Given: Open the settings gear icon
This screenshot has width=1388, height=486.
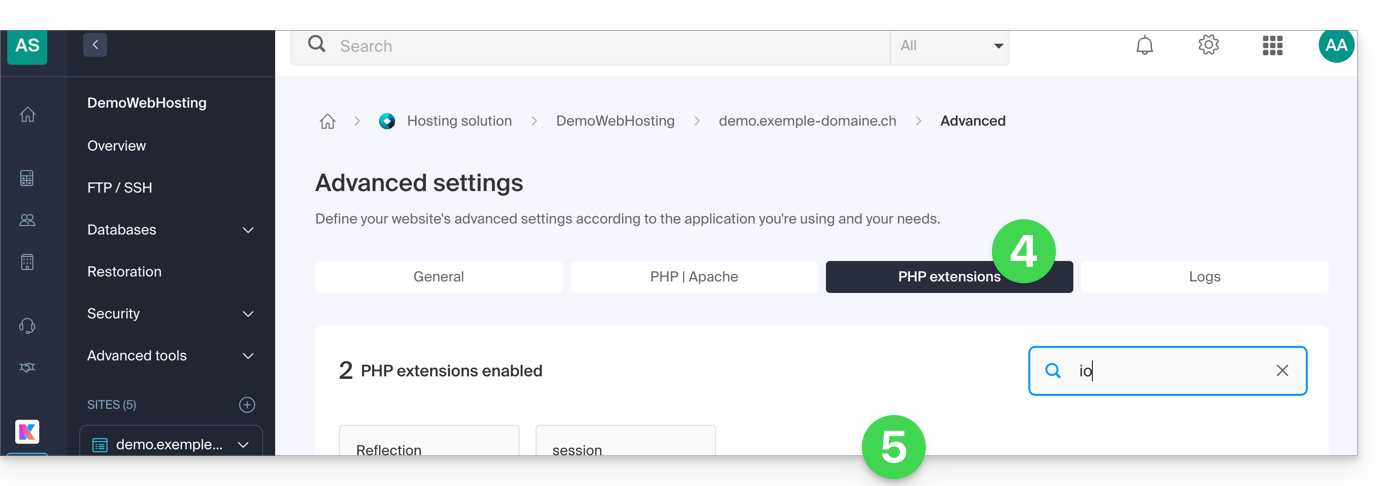Looking at the screenshot, I should click(x=1208, y=45).
